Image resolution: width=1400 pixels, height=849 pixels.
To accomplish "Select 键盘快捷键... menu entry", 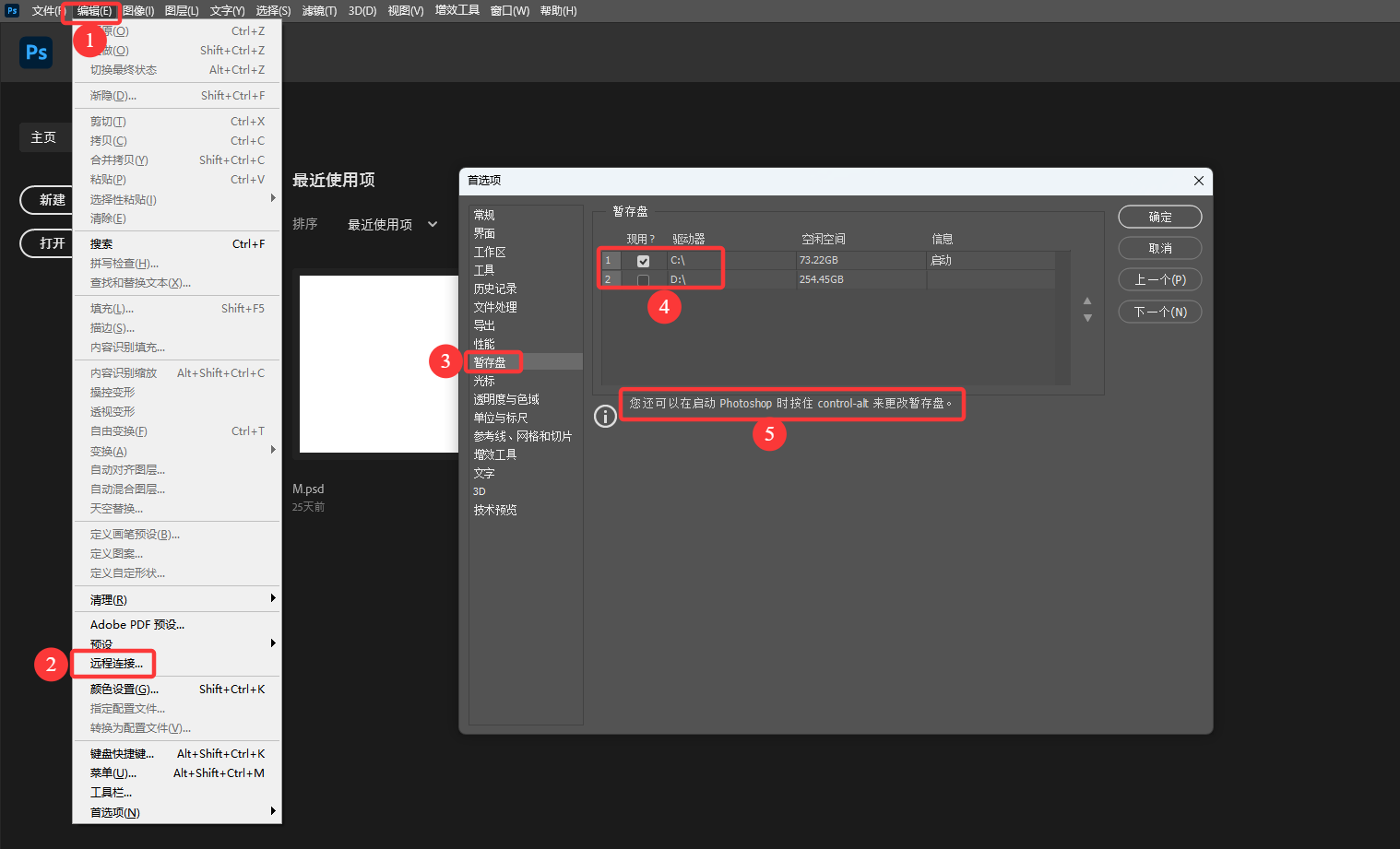I will coord(122,754).
